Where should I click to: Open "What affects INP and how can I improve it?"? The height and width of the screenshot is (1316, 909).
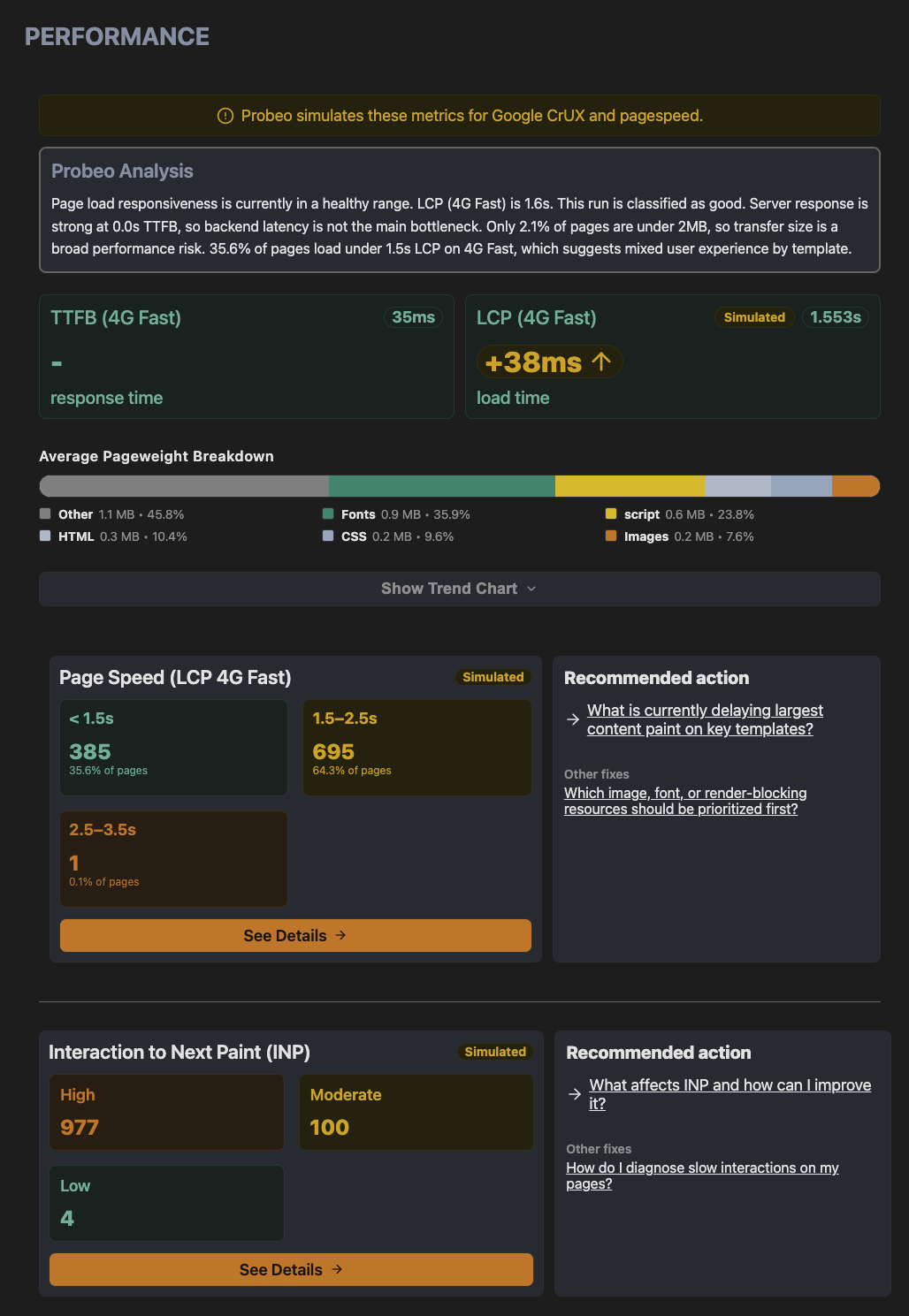tap(728, 1093)
